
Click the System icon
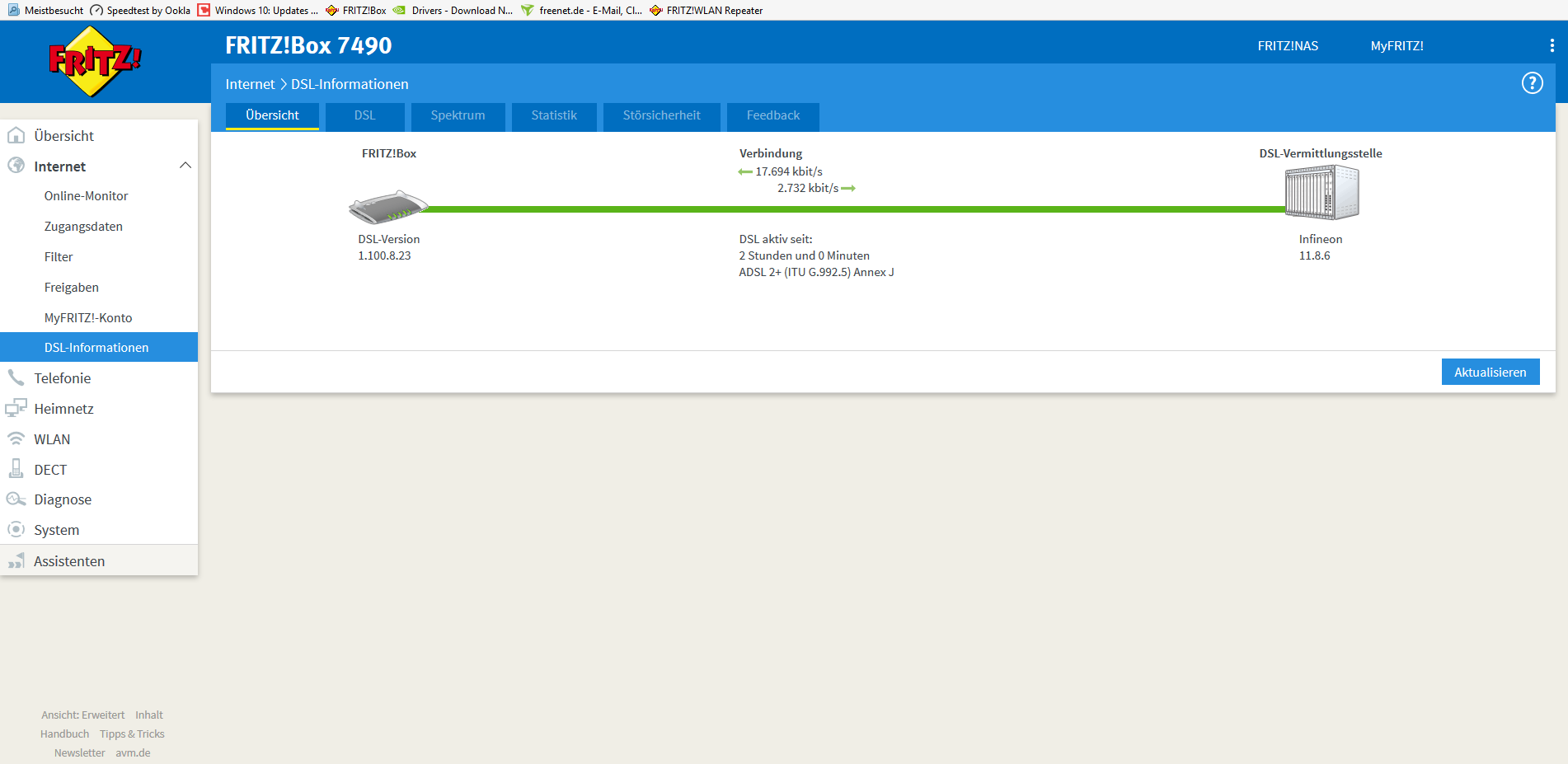[x=16, y=529]
